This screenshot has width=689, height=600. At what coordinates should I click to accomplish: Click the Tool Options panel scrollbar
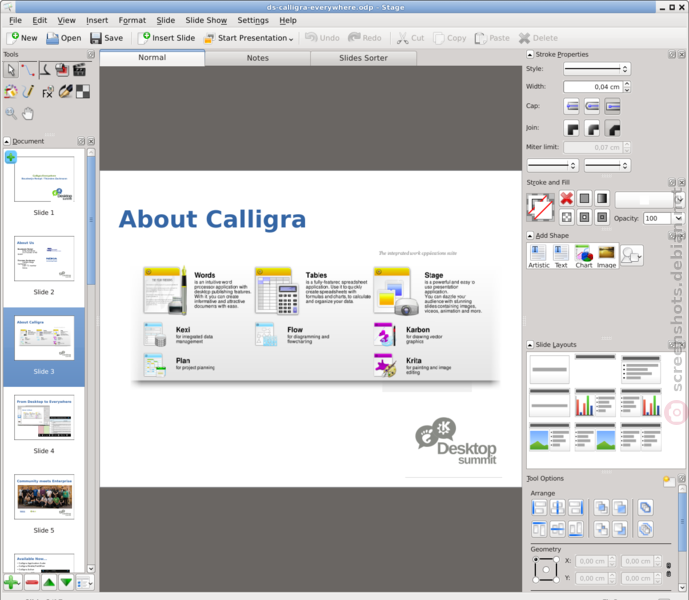pos(682,538)
